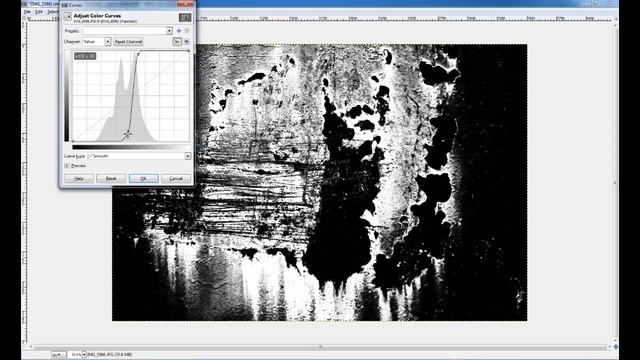Click the horizontal gradient bar below the curve
This screenshot has width=640, height=360.
click(x=131, y=147)
